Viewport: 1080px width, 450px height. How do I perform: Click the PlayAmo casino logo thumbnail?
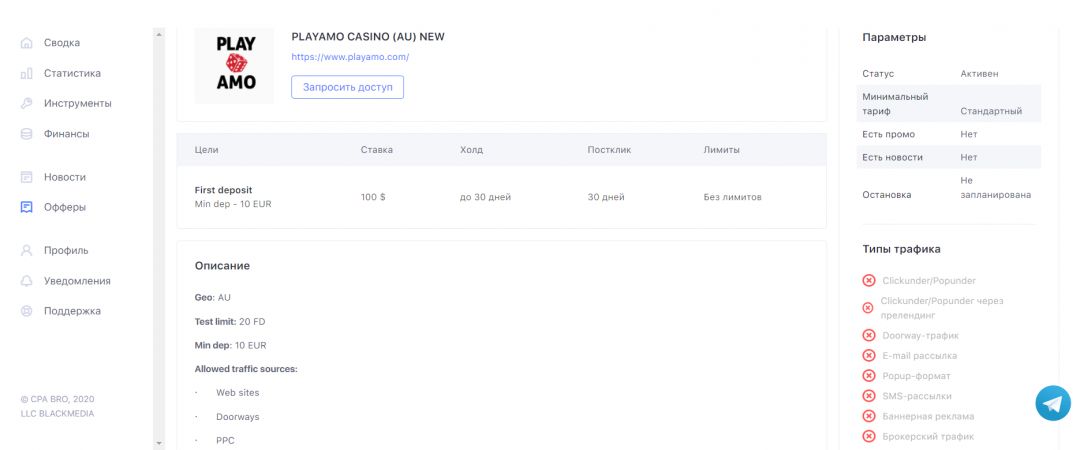[235, 64]
